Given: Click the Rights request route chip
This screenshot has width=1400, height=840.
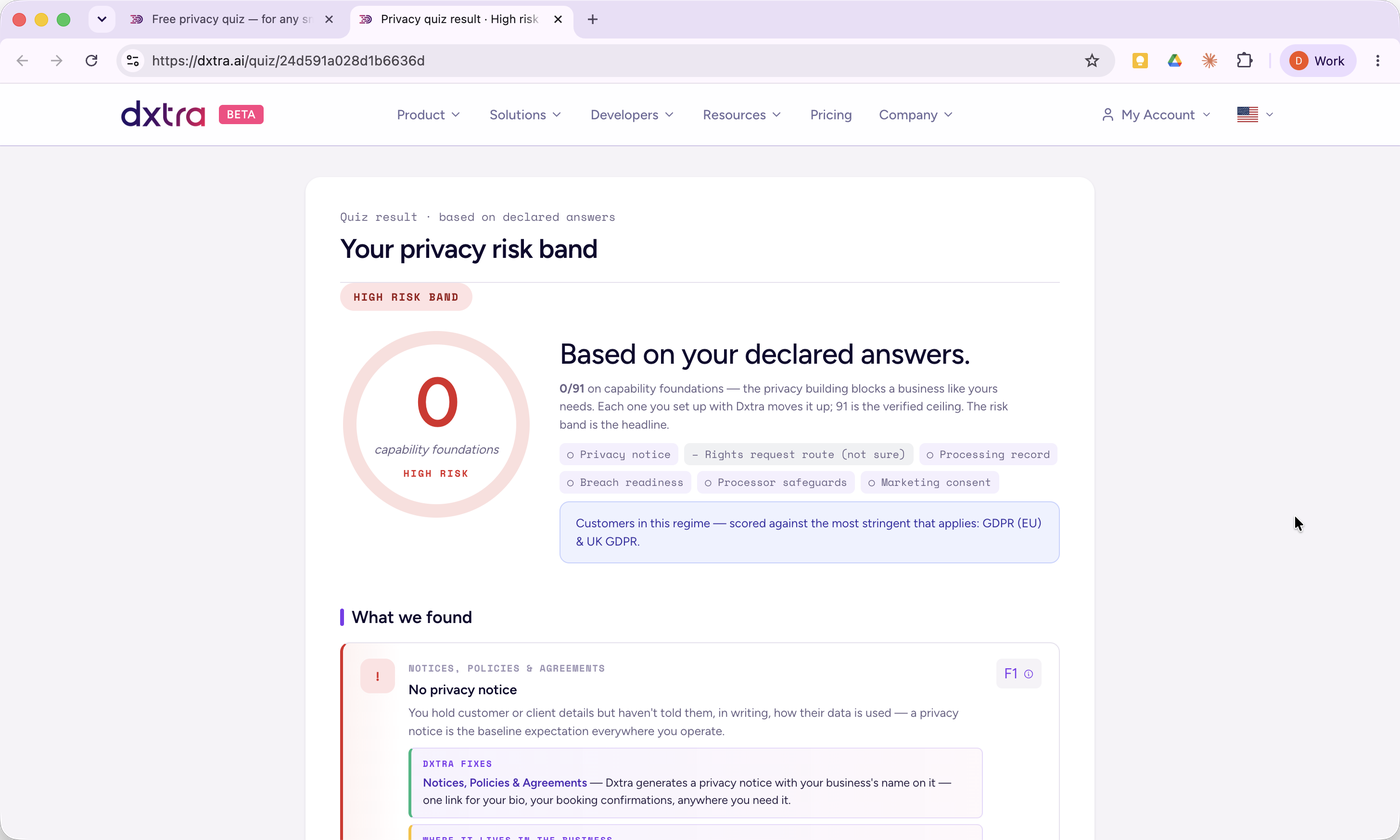Looking at the screenshot, I should [x=798, y=455].
